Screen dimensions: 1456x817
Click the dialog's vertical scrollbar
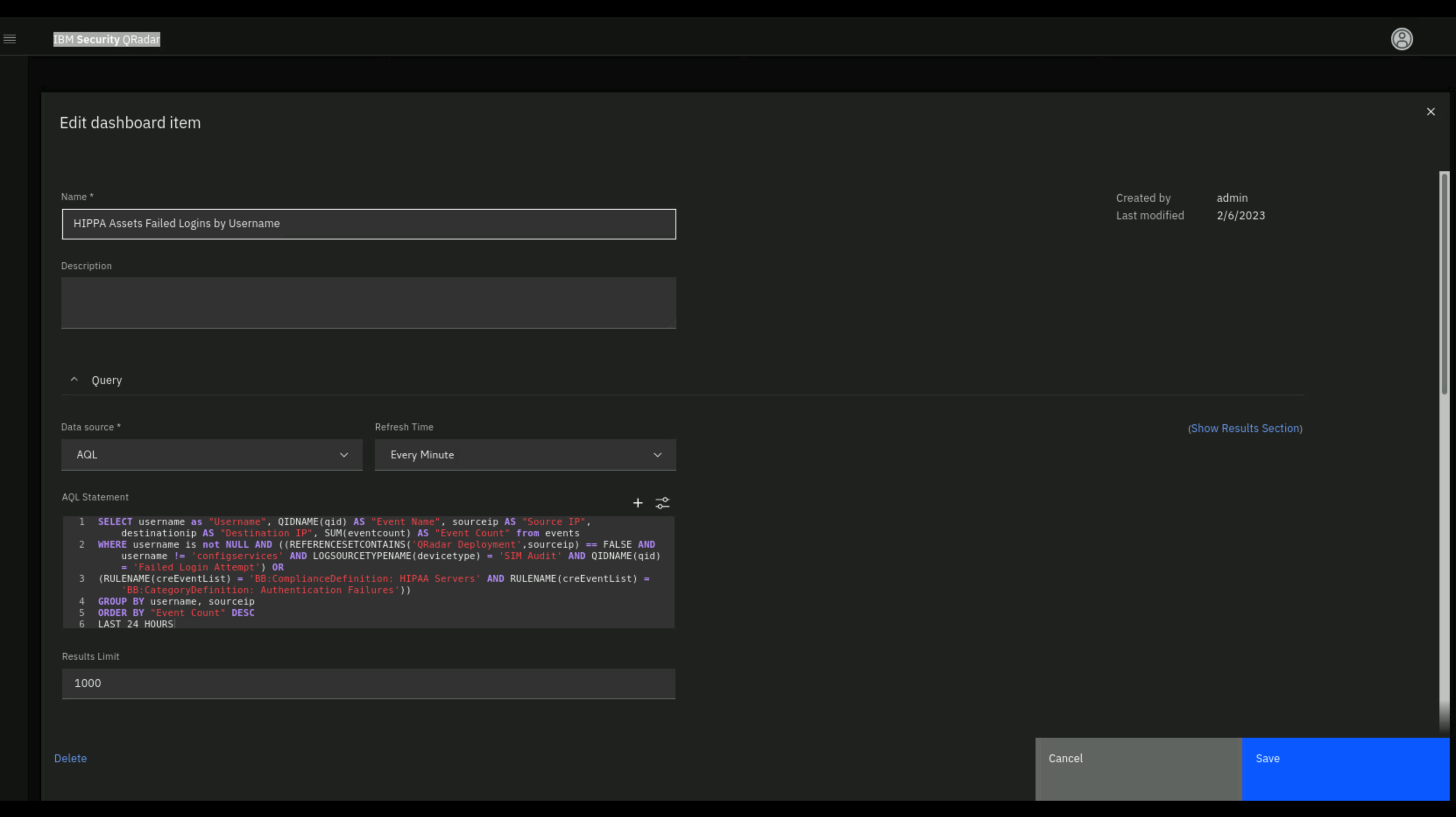[1444, 282]
